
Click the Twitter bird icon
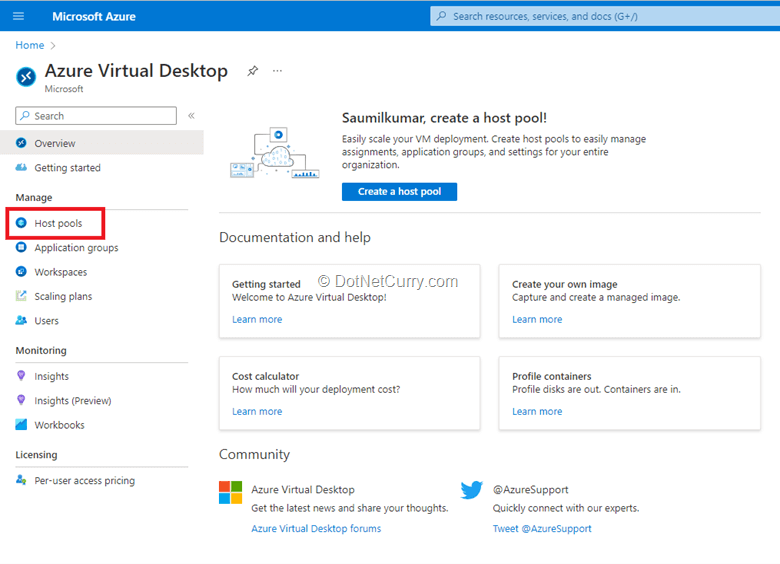click(472, 490)
